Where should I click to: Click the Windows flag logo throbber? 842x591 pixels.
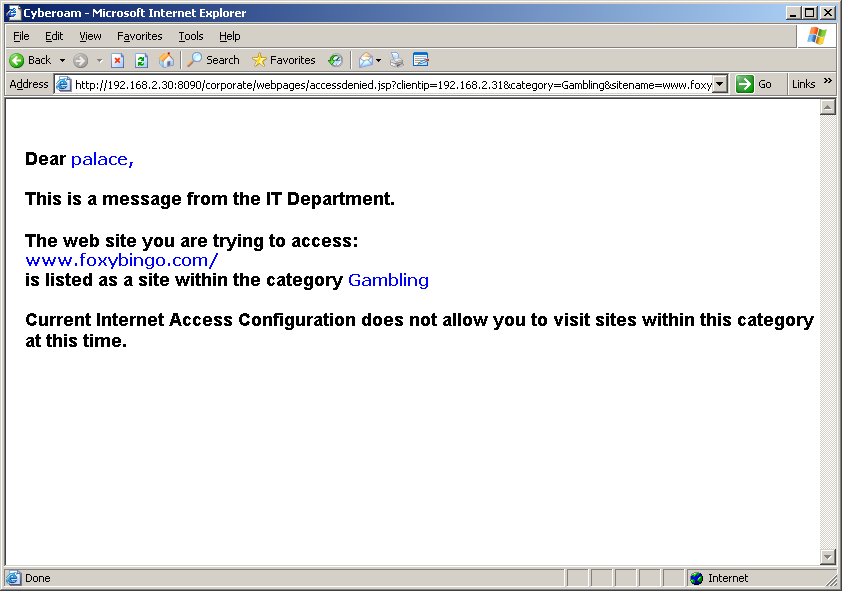[x=816, y=36]
